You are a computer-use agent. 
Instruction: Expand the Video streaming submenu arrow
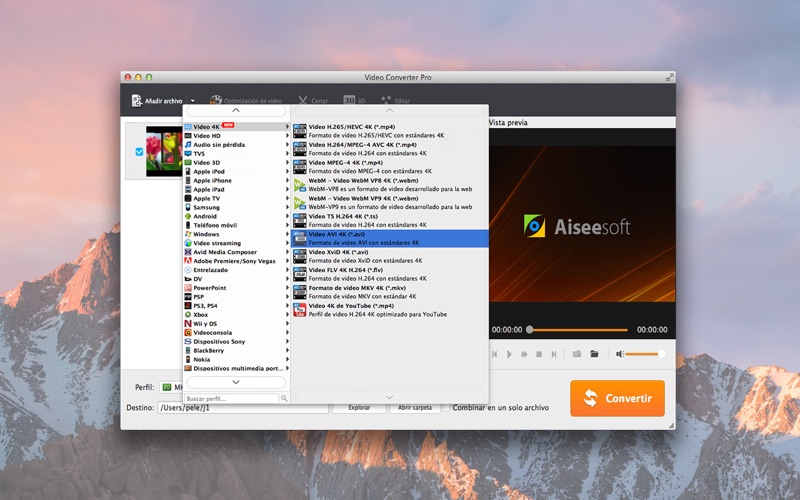point(287,243)
